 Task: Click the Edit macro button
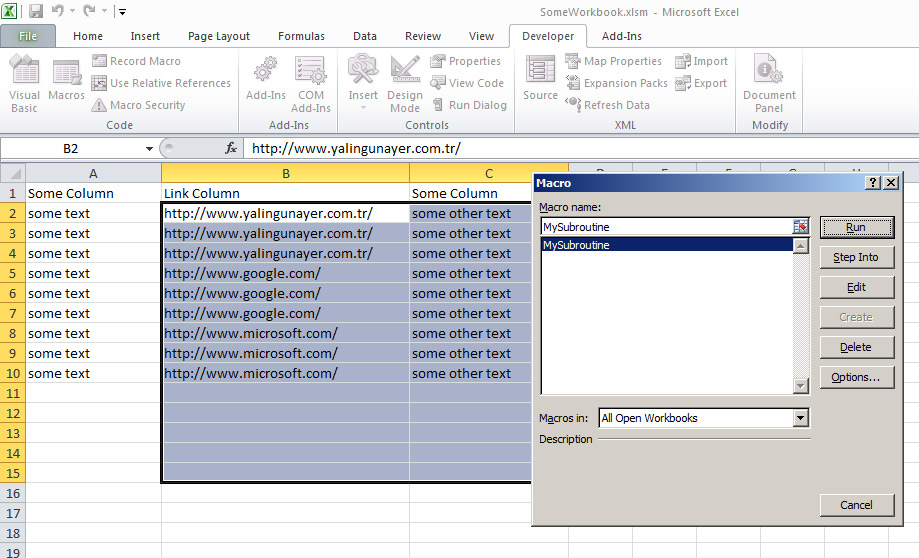856,287
